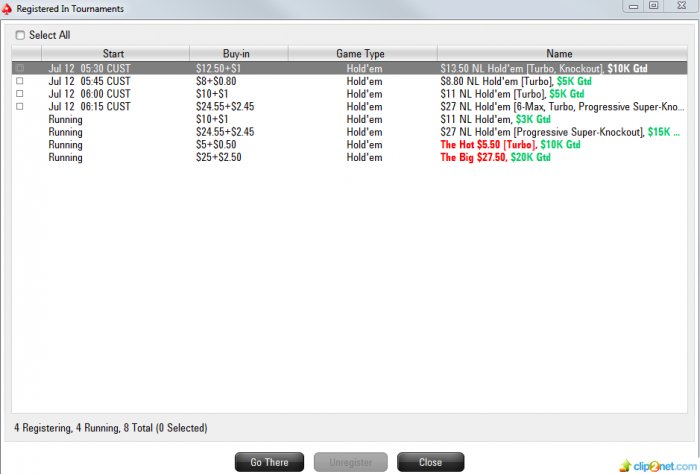Tick the Select All checkbox
The image size is (700, 474).
20,35
